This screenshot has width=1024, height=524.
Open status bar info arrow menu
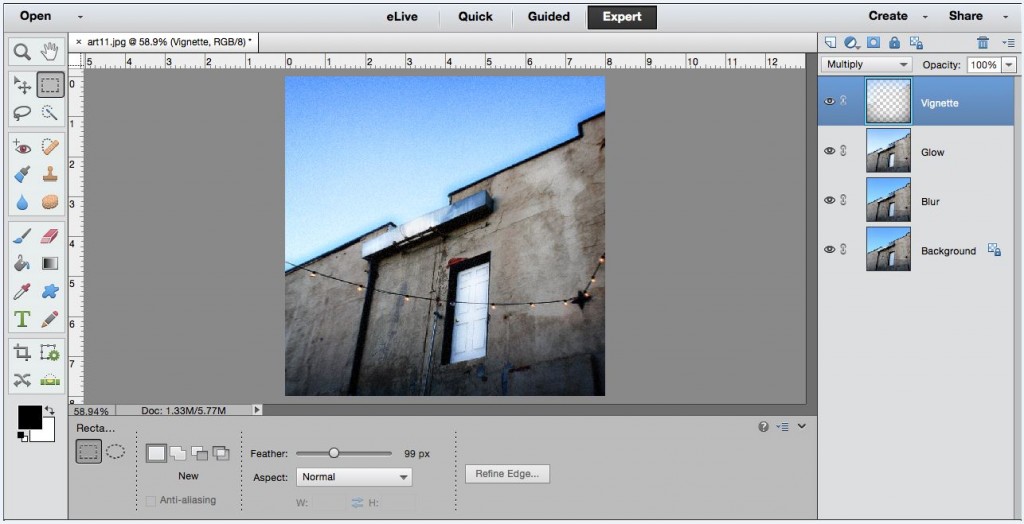tap(257, 410)
